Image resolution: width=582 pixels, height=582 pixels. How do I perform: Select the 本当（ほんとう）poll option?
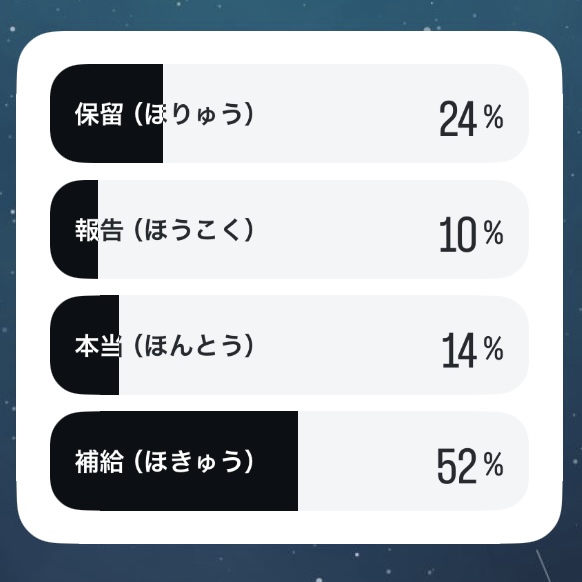click(289, 345)
